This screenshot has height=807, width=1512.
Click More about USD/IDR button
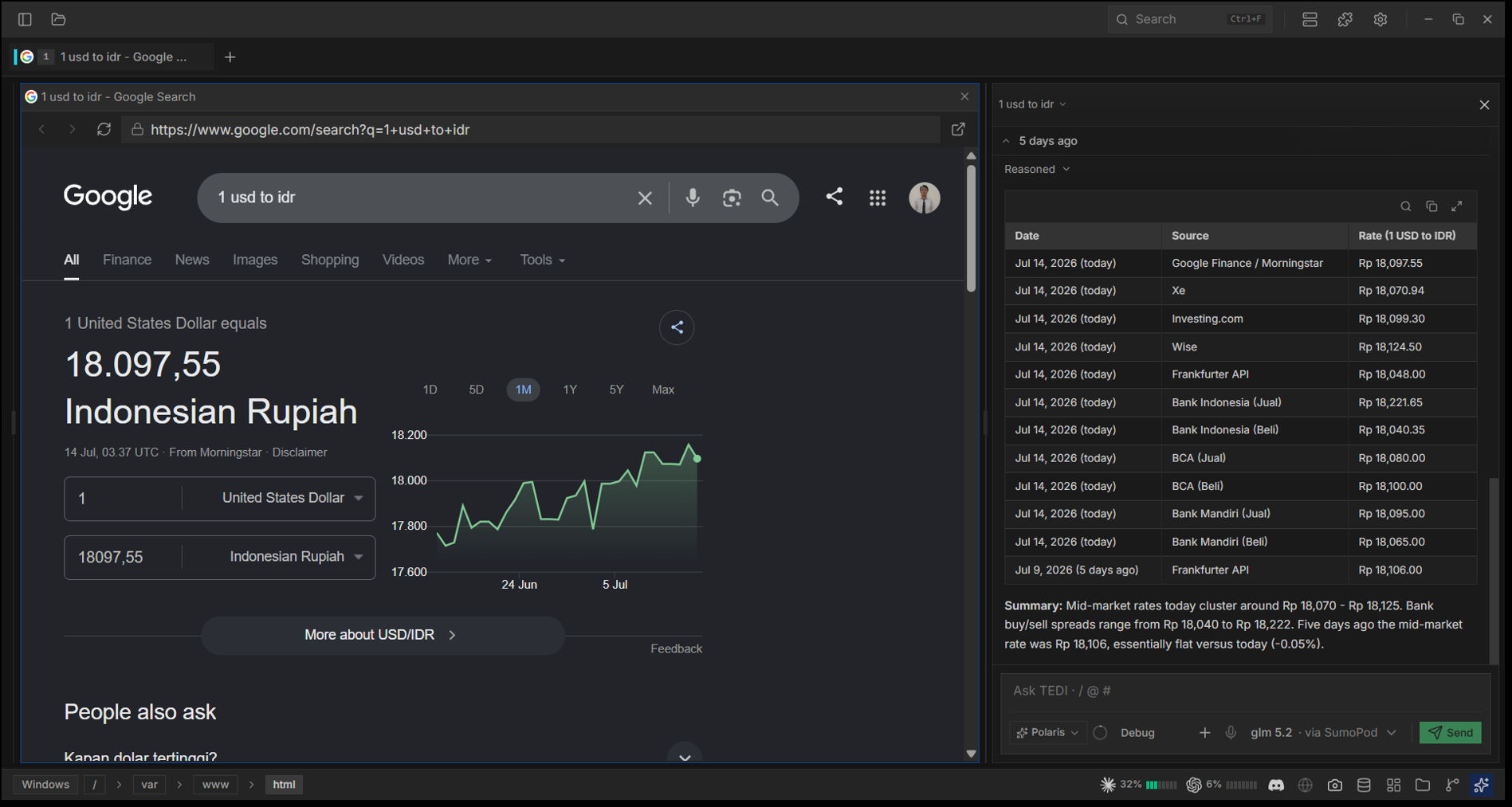tap(383, 635)
